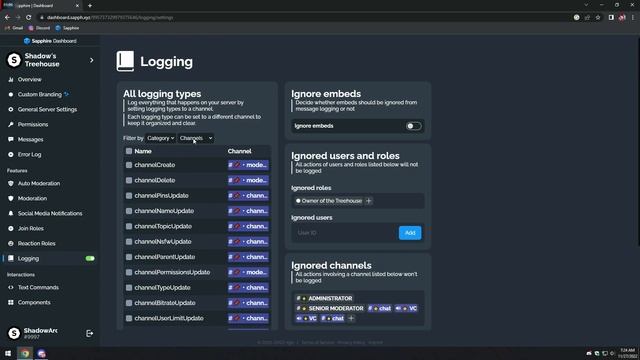640x360 pixels.
Task: Open channel selector for channelPinsUpdate
Action: click(248, 196)
